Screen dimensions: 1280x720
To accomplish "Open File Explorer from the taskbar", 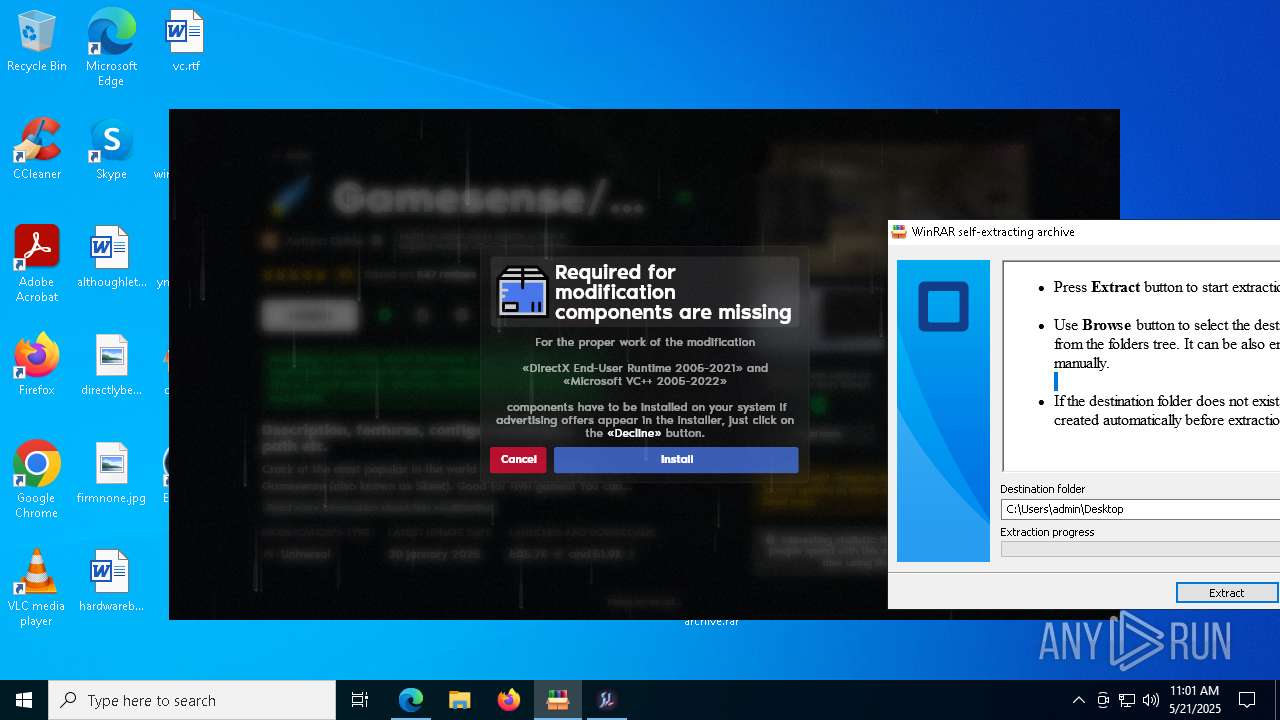I will point(460,700).
